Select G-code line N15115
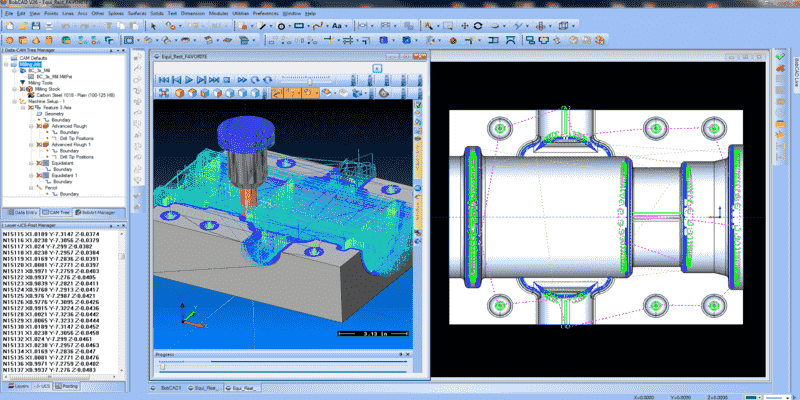The height and width of the screenshot is (400, 800). [51, 234]
